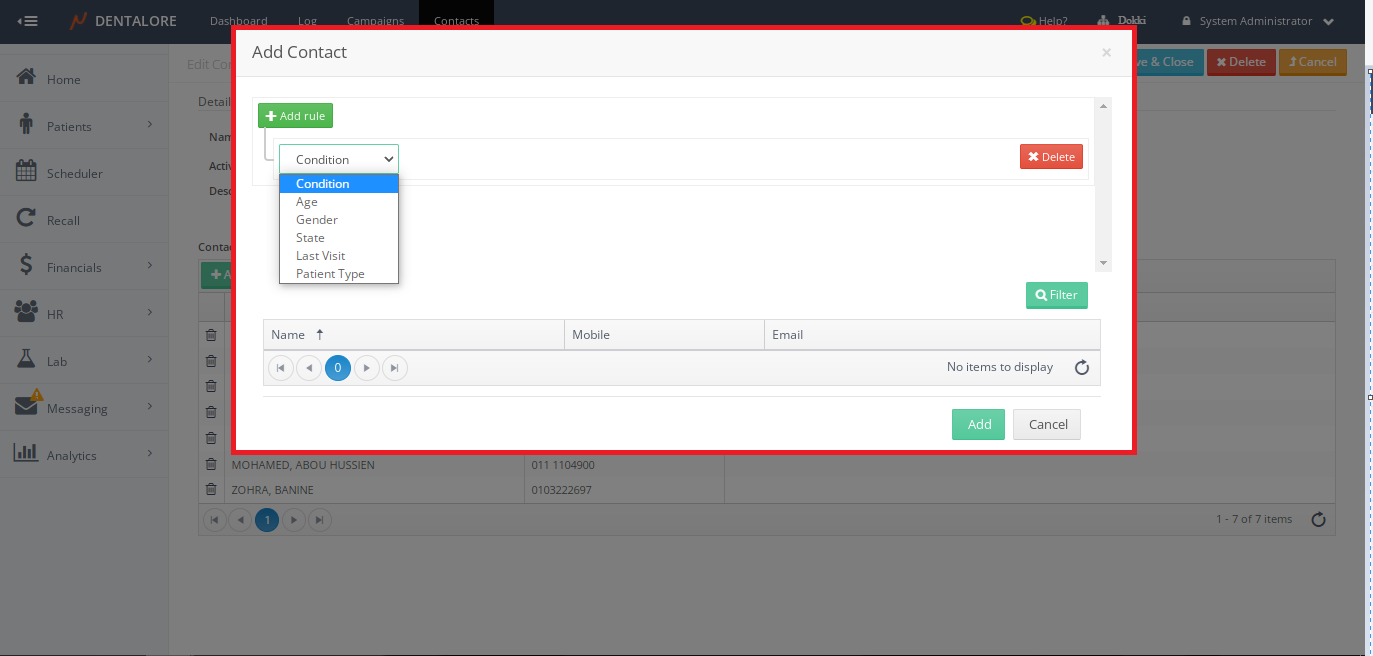1373x656 pixels.
Task: Refresh the Add Contact grid
Action: [1081, 368]
